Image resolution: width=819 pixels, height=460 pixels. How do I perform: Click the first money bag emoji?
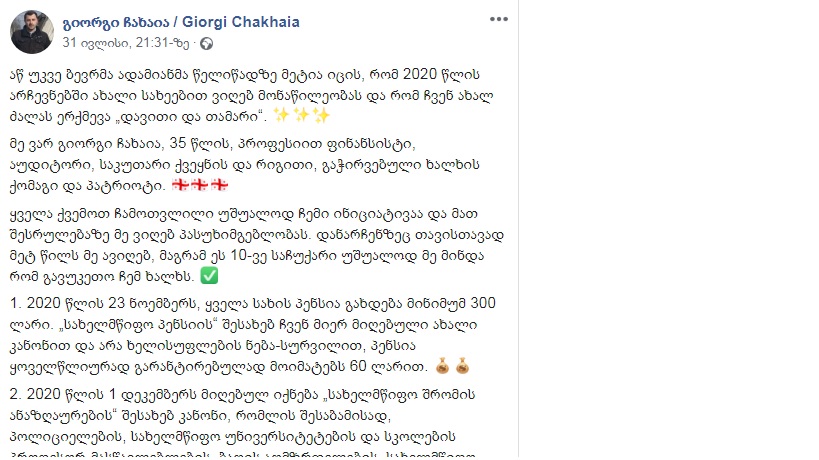442,366
